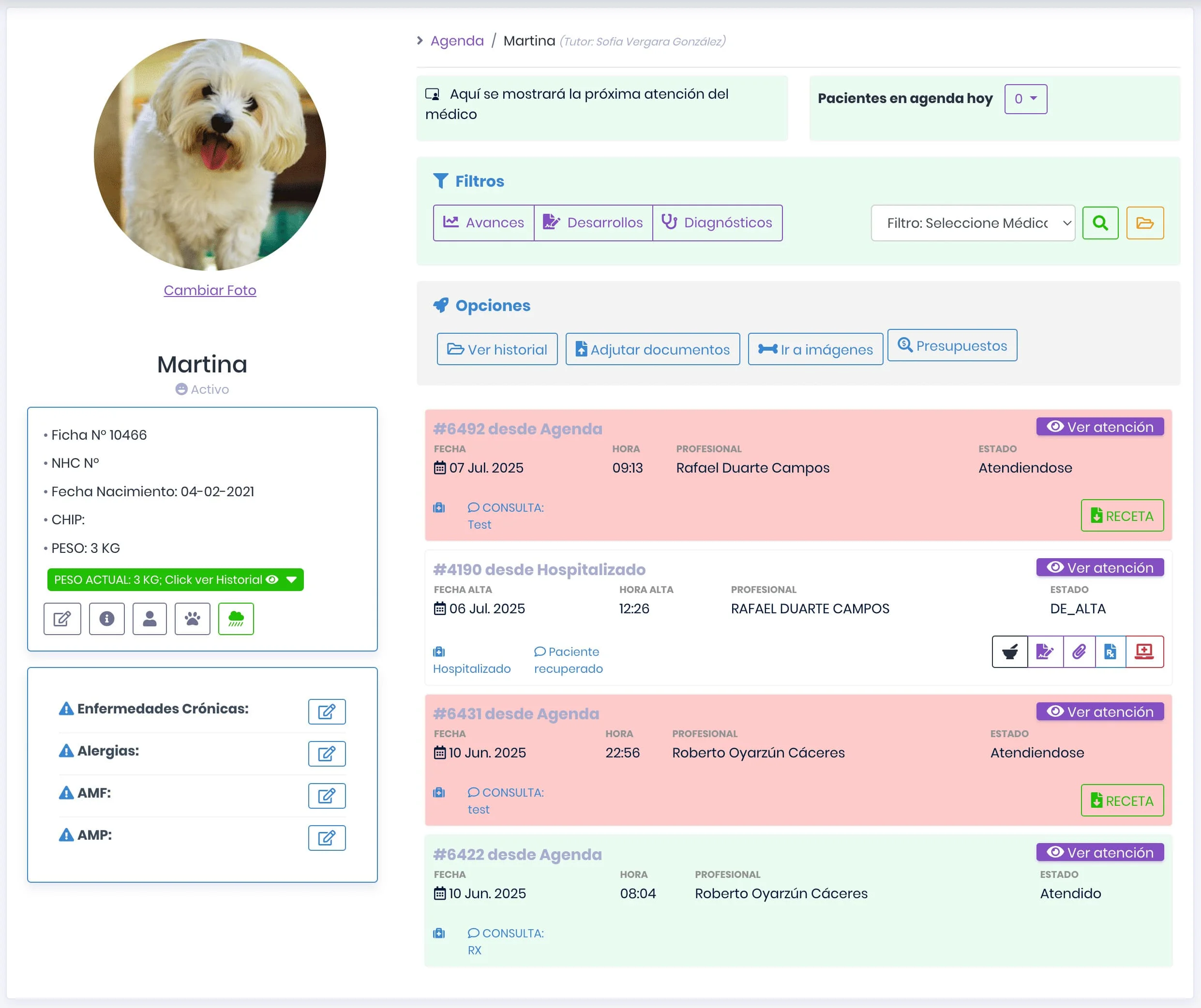Select the Avances filter tab

pyautogui.click(x=484, y=223)
